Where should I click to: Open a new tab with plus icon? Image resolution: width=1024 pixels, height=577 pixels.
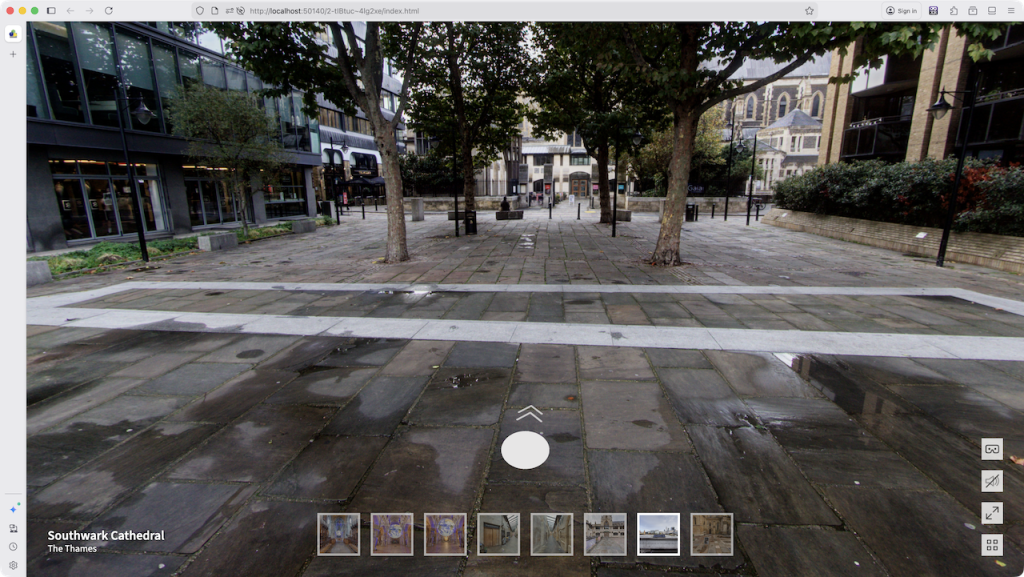click(x=13, y=54)
